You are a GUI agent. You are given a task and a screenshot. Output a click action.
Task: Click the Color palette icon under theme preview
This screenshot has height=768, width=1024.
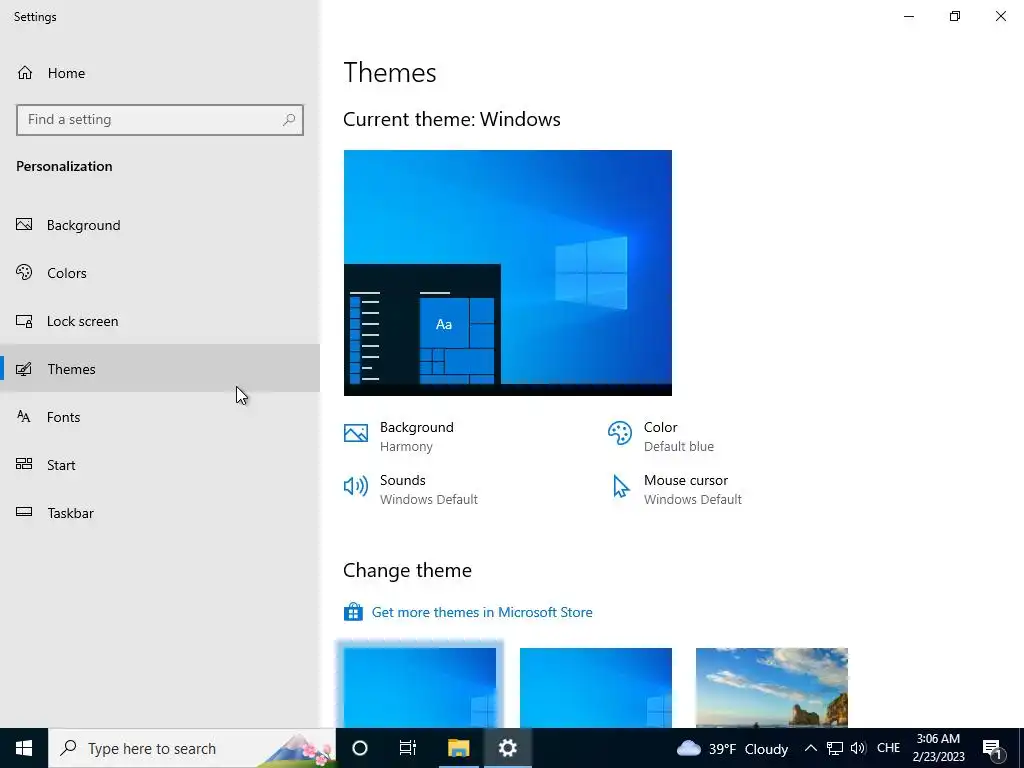coord(620,433)
